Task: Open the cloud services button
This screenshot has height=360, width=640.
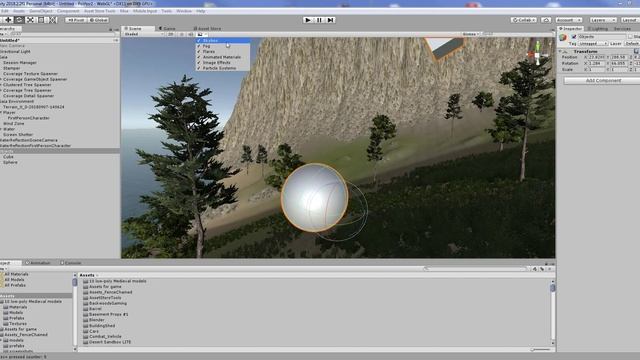Action: point(546,20)
